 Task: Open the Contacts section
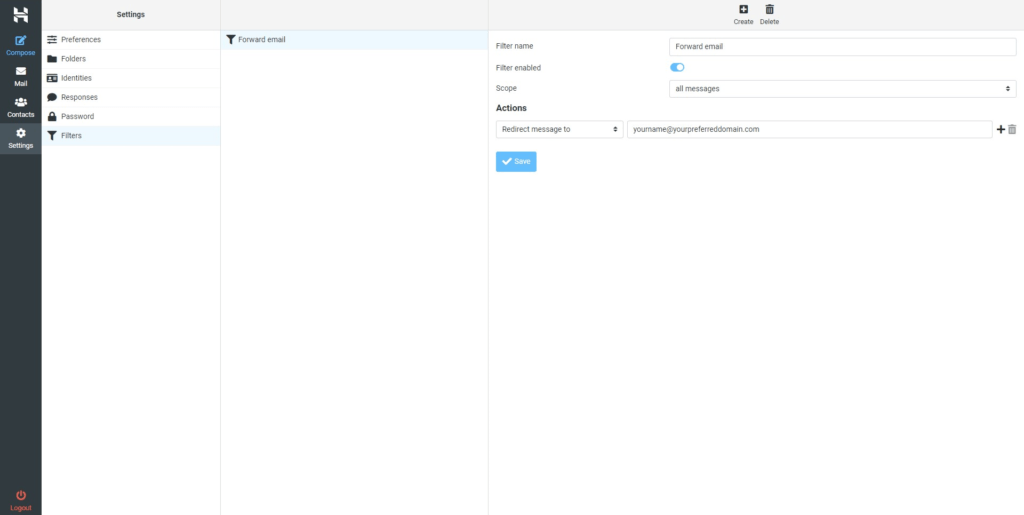(21, 108)
